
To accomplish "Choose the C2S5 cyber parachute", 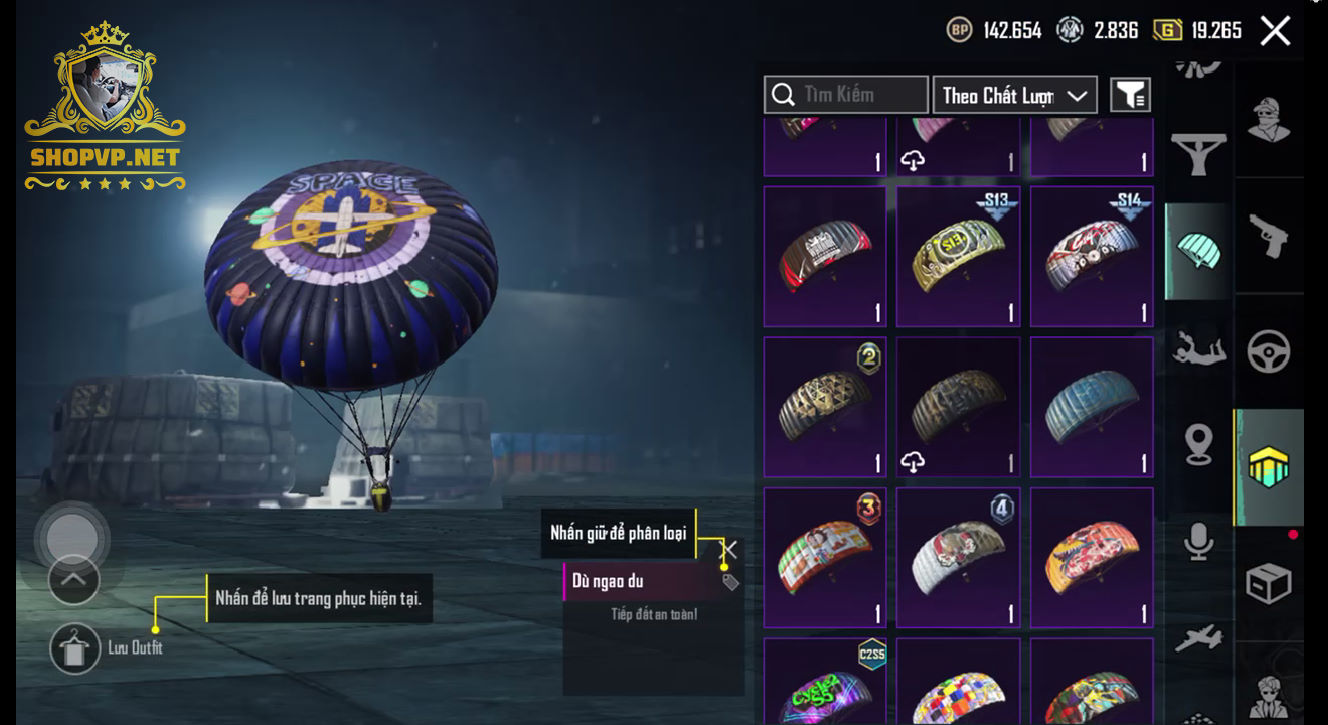I will point(825,681).
